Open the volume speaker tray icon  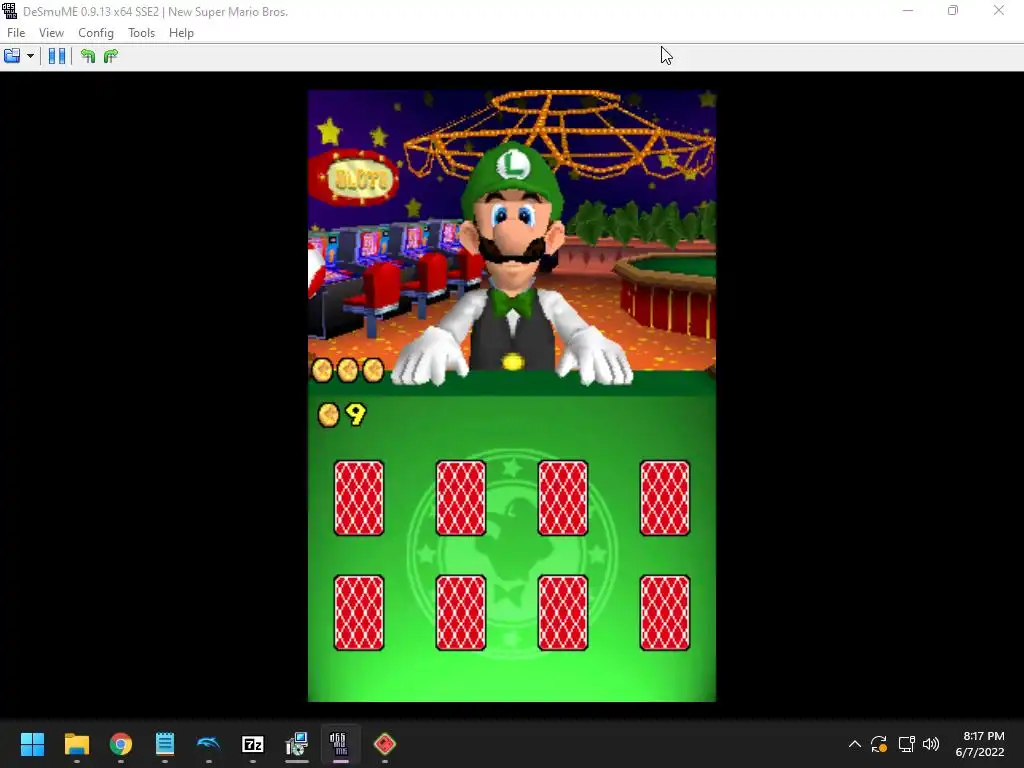[x=931, y=744]
